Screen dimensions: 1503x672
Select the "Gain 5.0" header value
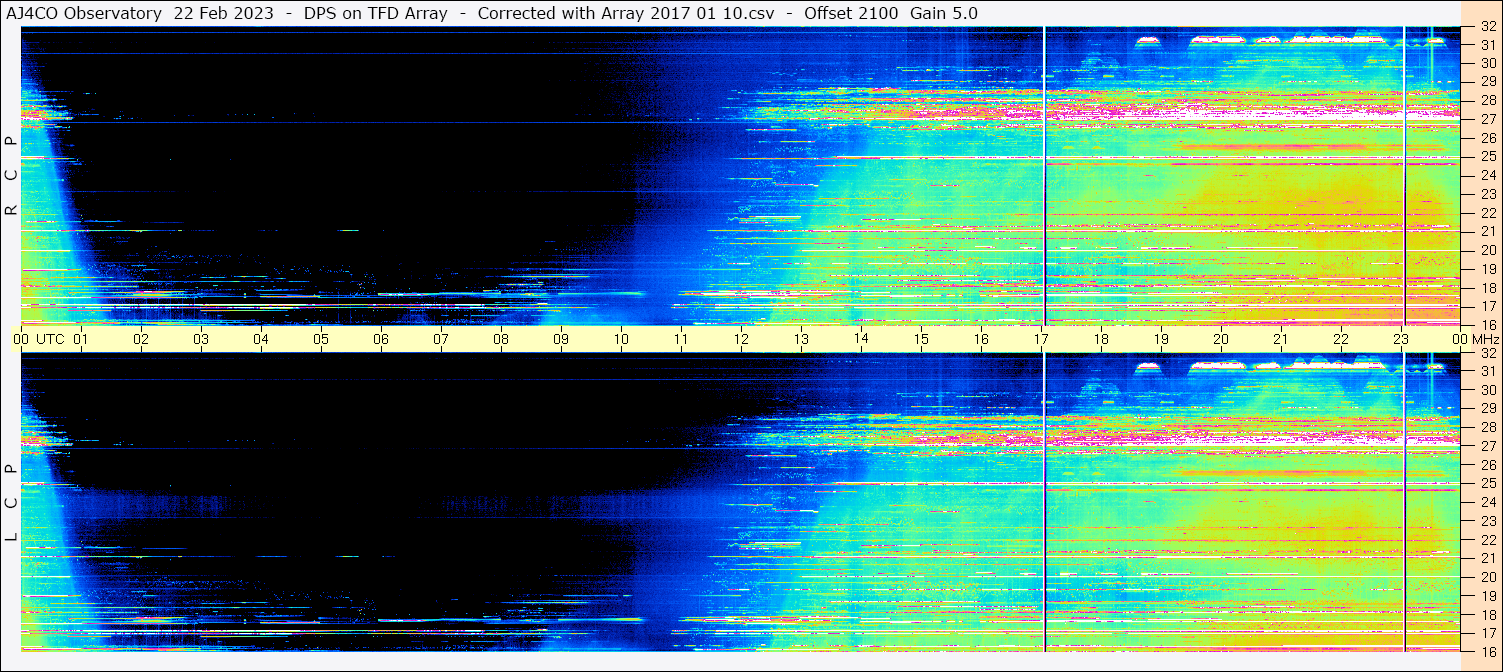(x=944, y=13)
